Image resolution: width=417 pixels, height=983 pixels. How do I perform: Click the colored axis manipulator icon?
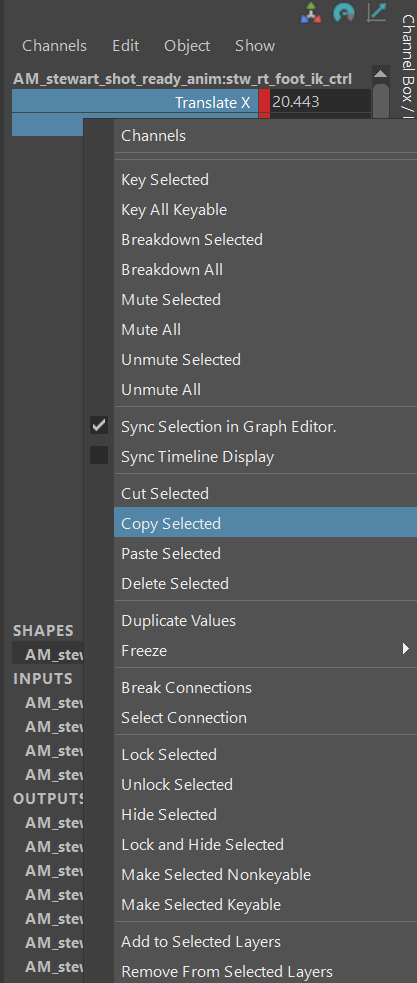(x=310, y=13)
